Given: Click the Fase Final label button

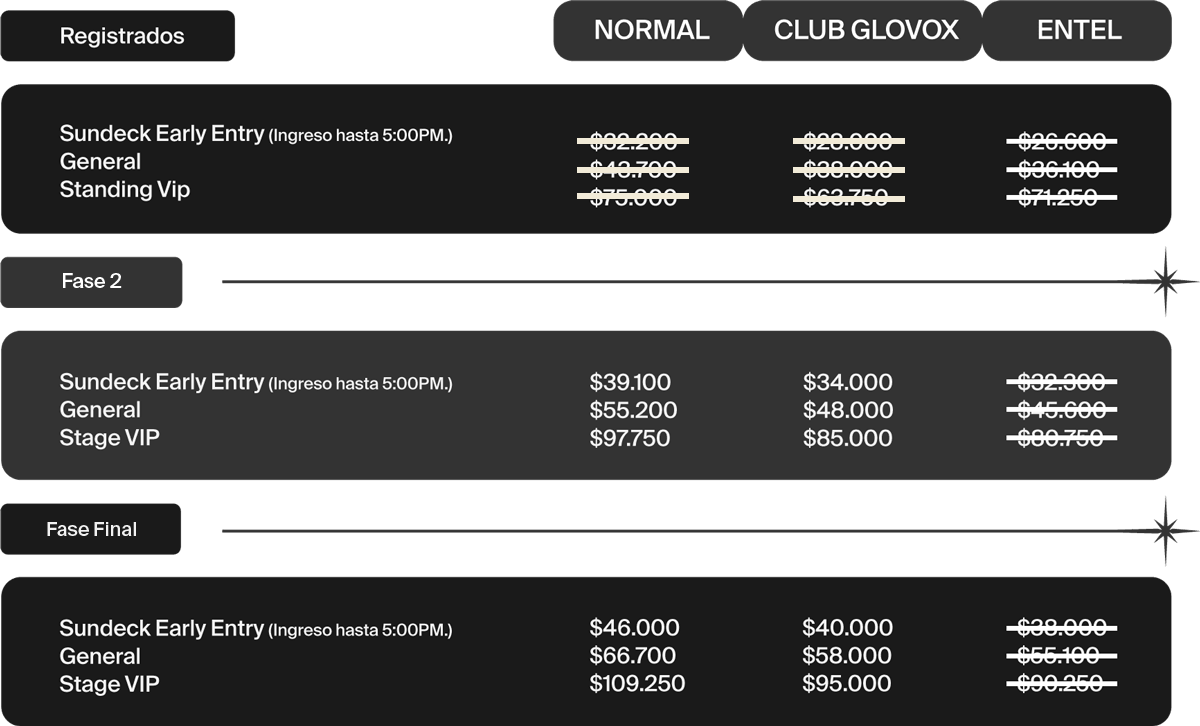Looking at the screenshot, I should coord(91,529).
